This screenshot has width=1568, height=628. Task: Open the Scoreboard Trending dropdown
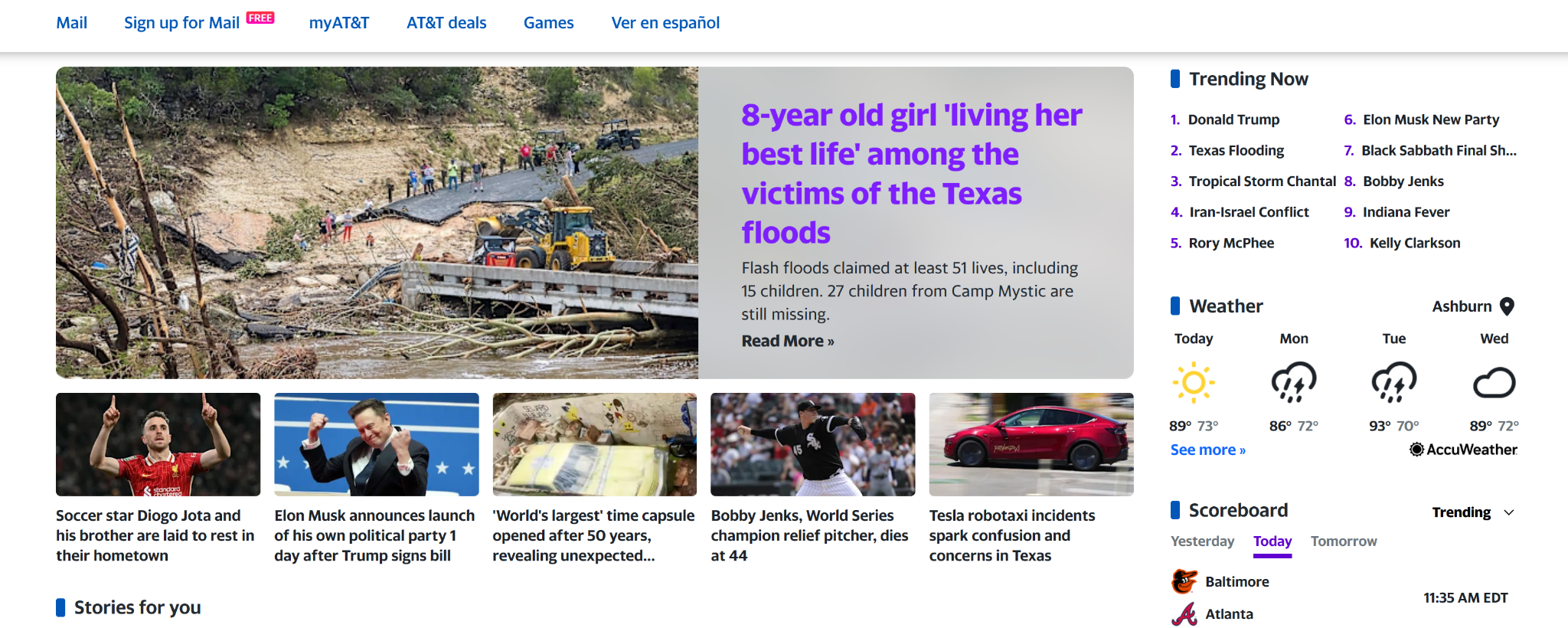click(1473, 512)
